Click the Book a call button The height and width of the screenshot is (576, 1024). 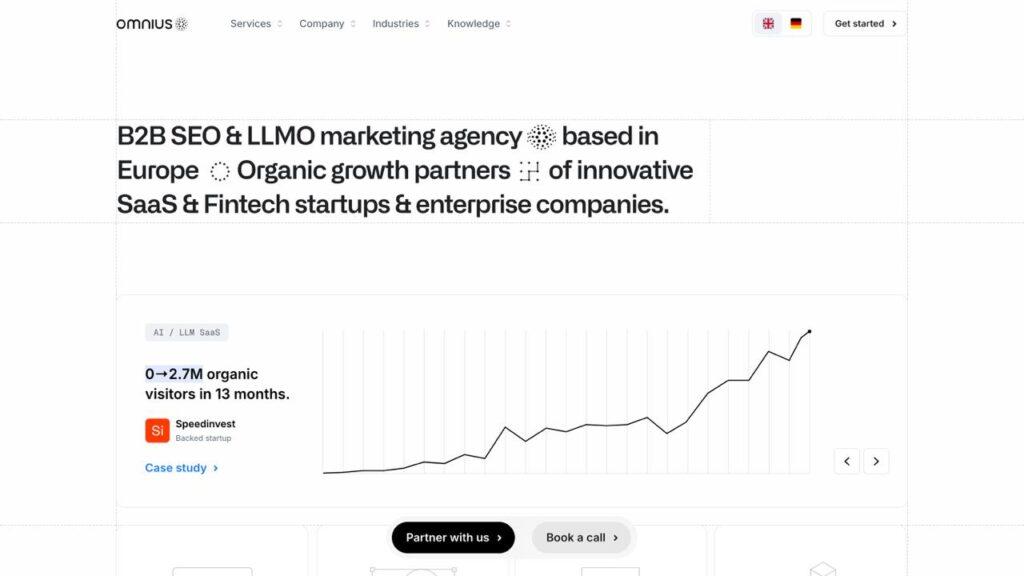click(580, 537)
